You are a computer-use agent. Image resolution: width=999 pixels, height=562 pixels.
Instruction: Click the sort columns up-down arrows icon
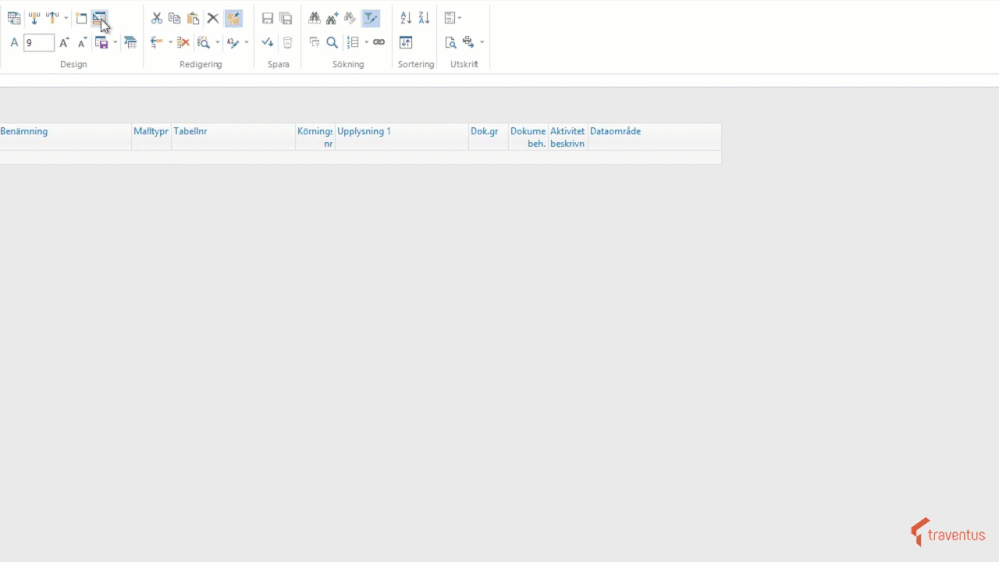(406, 43)
